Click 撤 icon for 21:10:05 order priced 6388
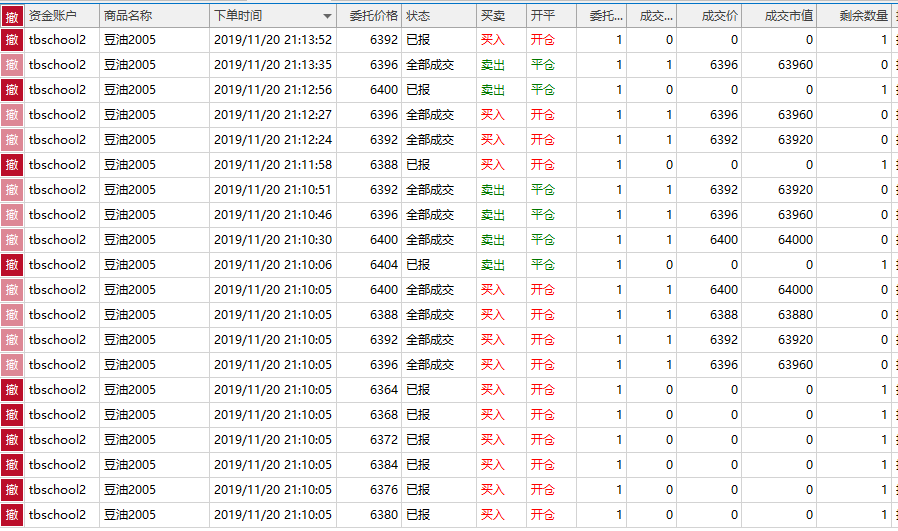This screenshot has width=898, height=531. (x=12, y=315)
